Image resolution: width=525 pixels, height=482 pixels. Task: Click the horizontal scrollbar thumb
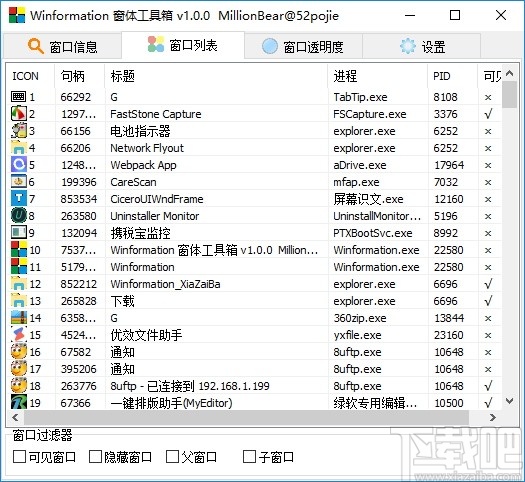246,417
